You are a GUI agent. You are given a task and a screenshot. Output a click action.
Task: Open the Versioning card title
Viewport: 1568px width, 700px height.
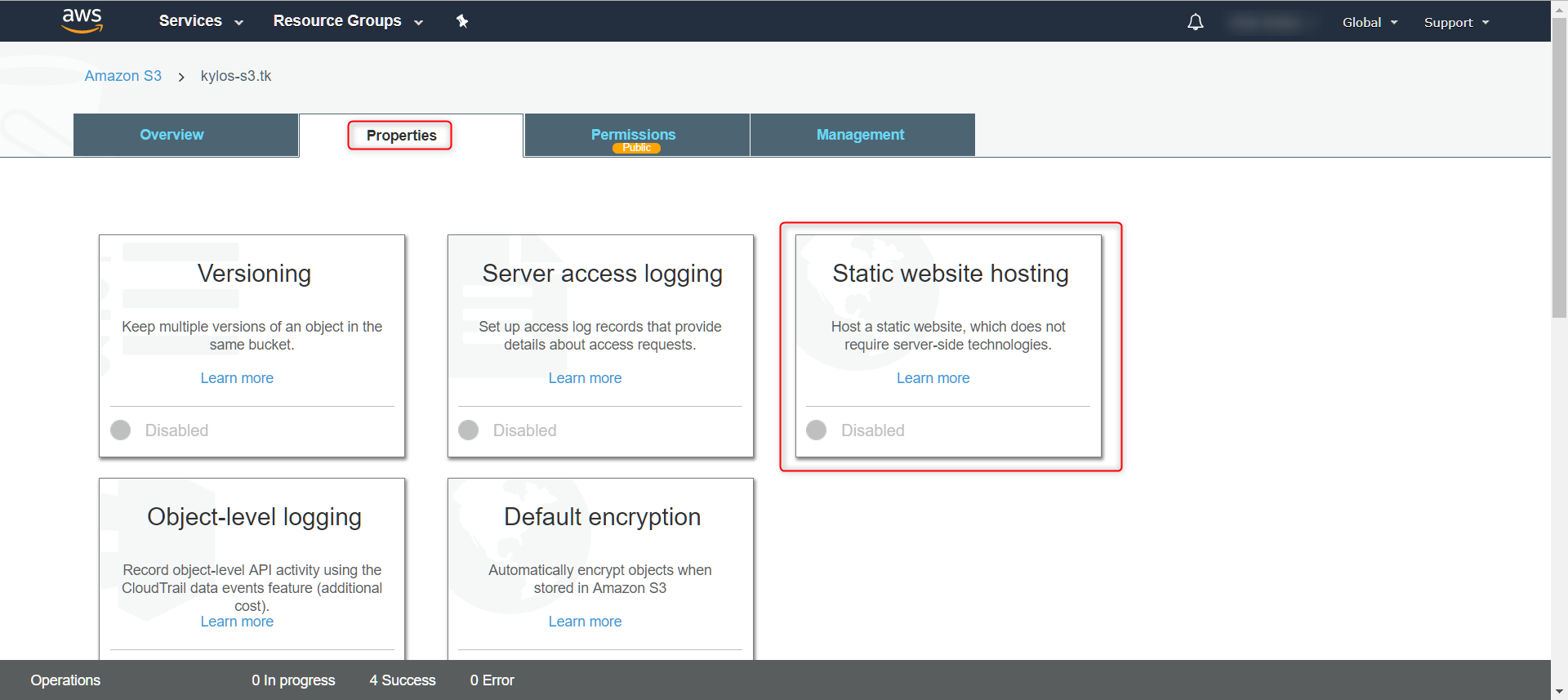pos(254,274)
